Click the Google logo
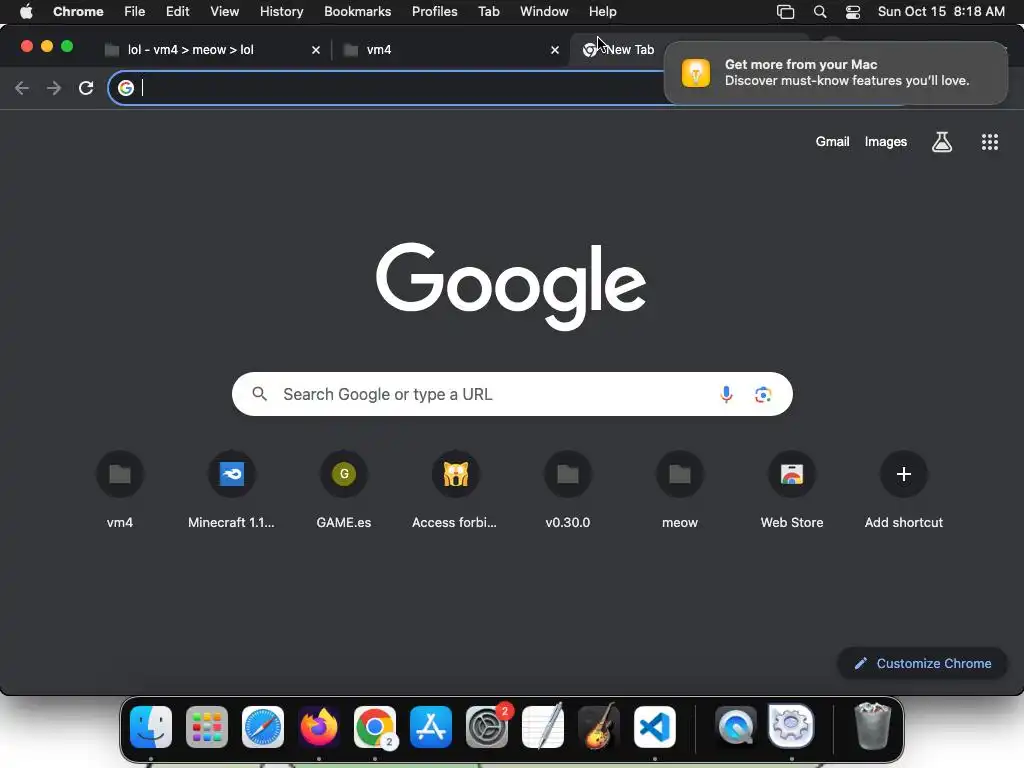 click(511, 285)
